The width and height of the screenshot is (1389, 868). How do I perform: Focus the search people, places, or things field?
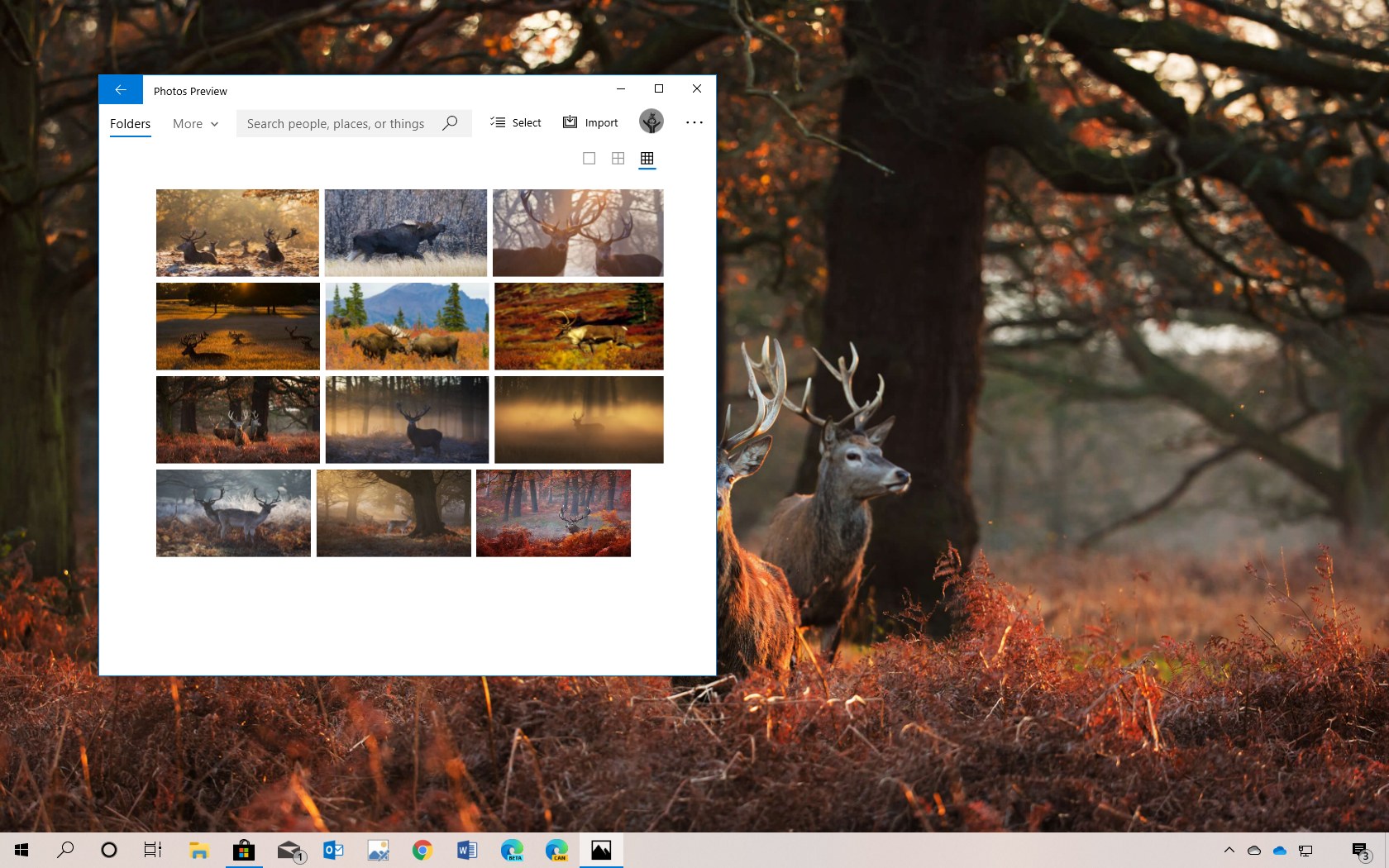pos(354,124)
